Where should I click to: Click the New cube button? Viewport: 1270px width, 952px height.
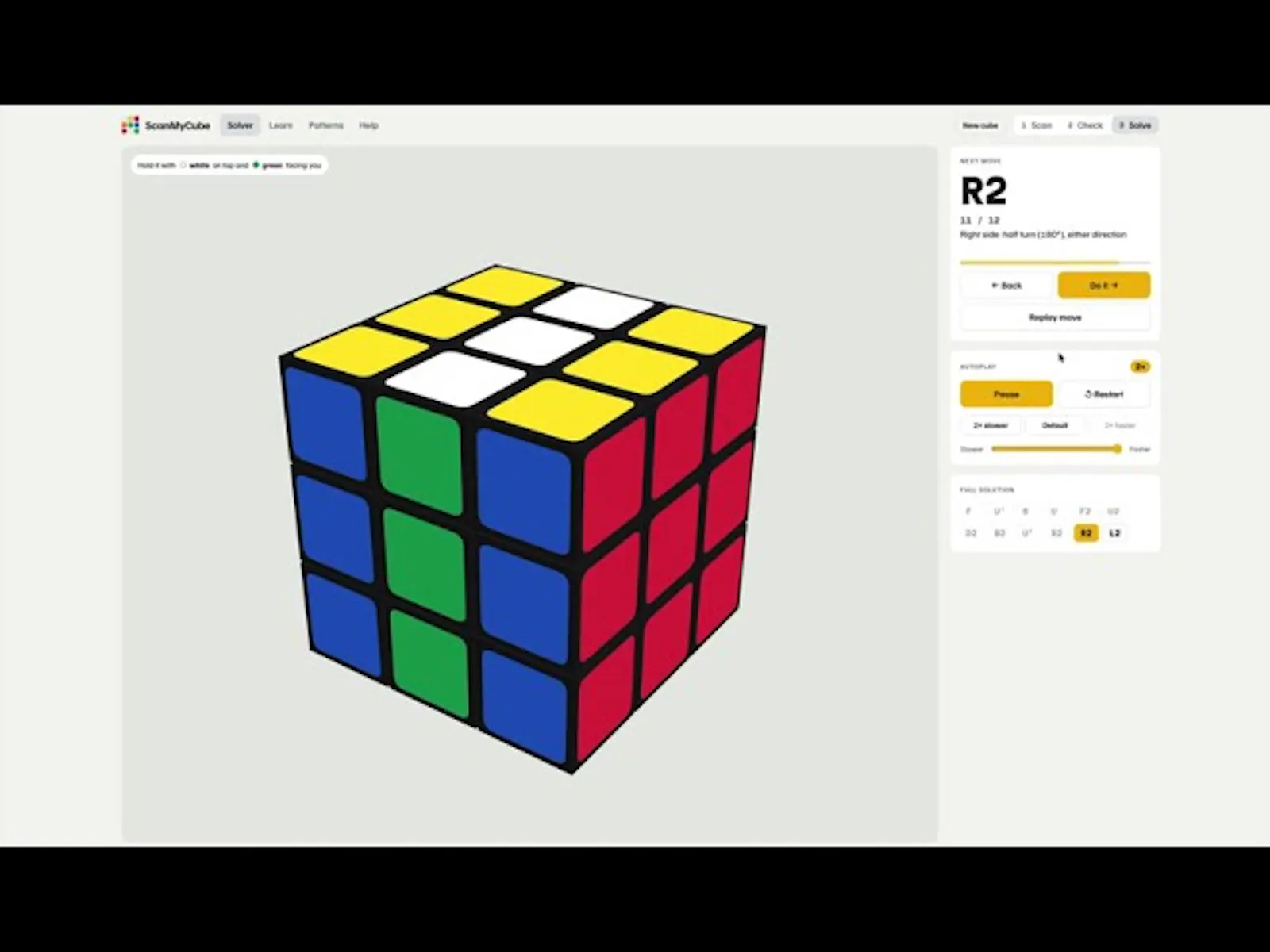click(980, 125)
